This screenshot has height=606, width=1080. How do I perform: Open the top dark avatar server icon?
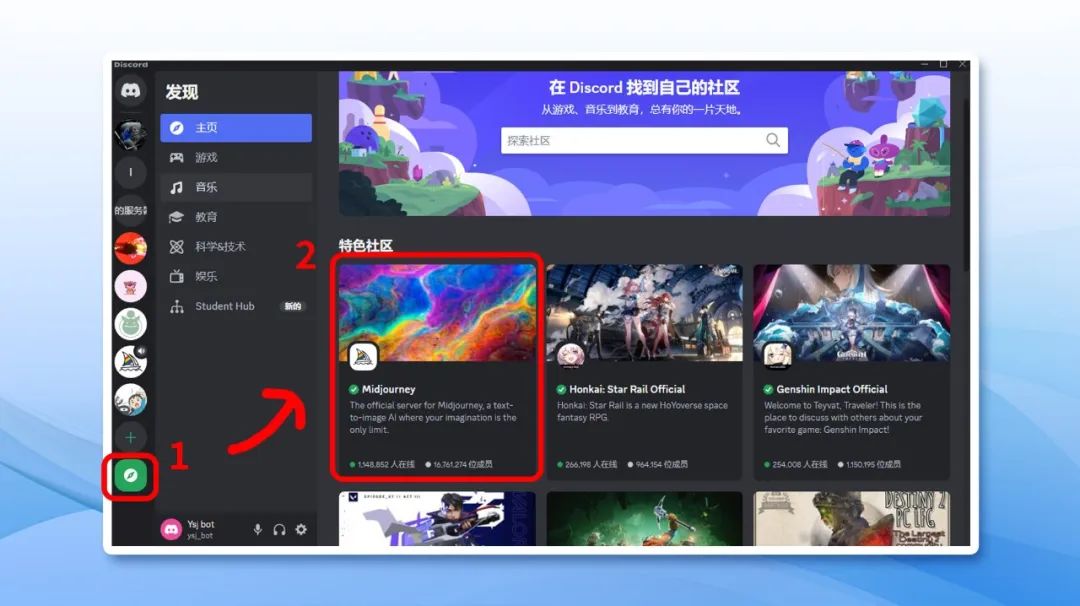(x=130, y=134)
